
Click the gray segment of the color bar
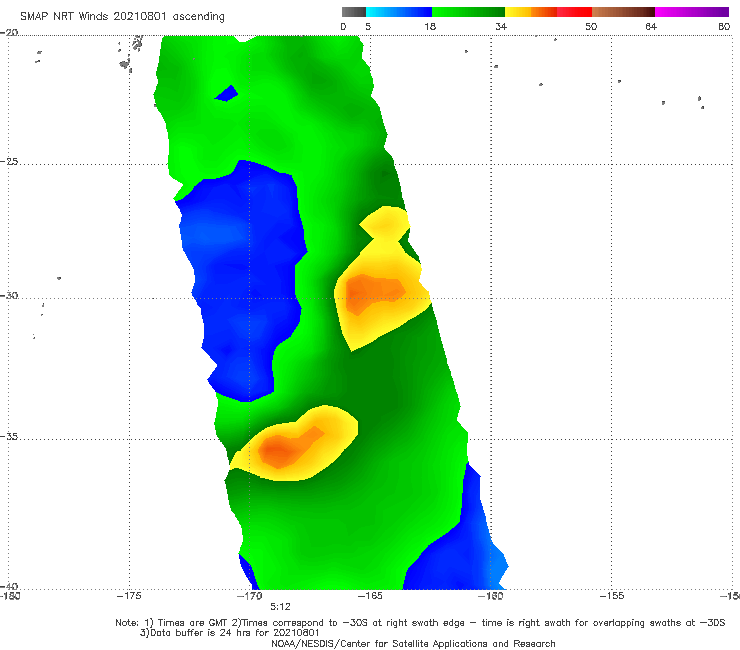[x=354, y=12]
